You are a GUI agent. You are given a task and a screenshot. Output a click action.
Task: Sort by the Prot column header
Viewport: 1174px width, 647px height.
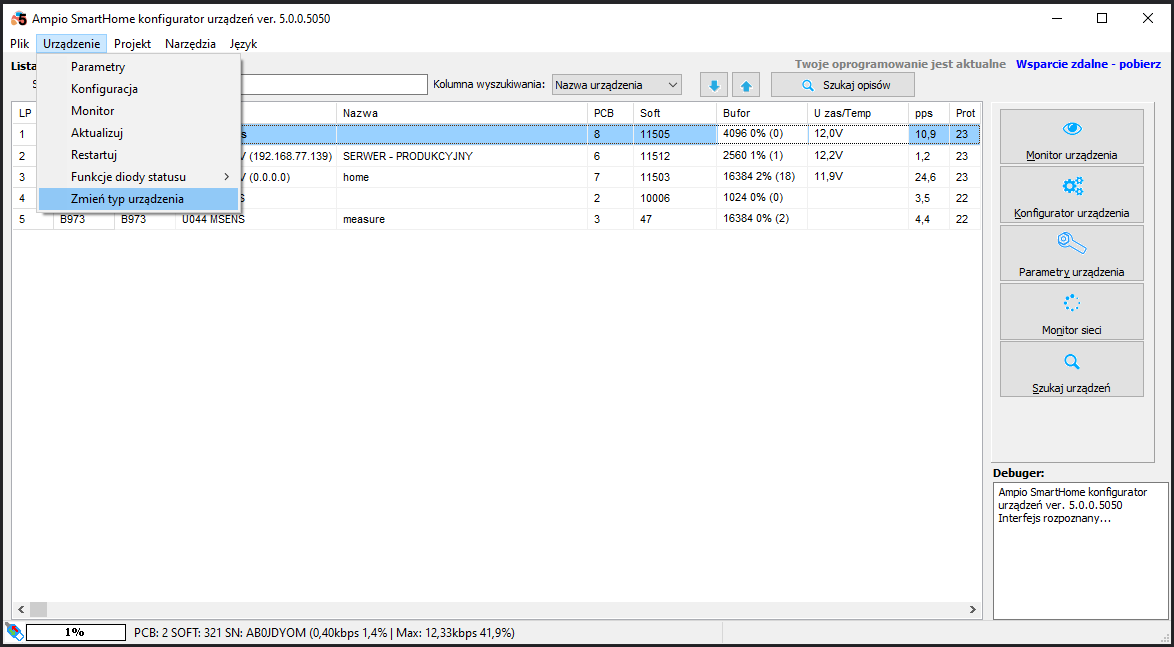(x=965, y=112)
